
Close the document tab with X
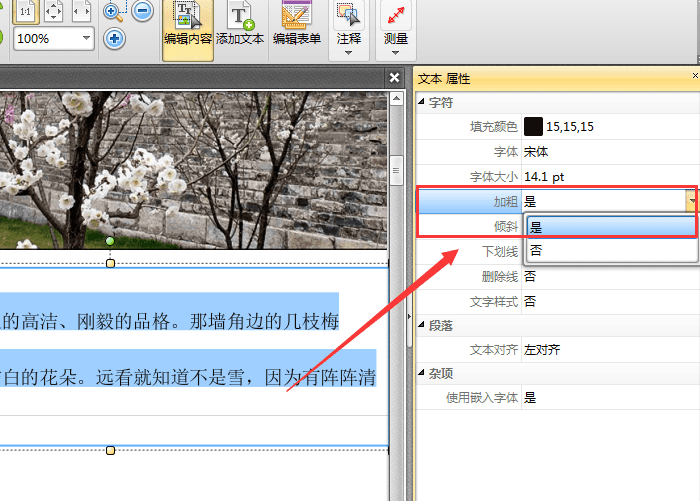[395, 78]
